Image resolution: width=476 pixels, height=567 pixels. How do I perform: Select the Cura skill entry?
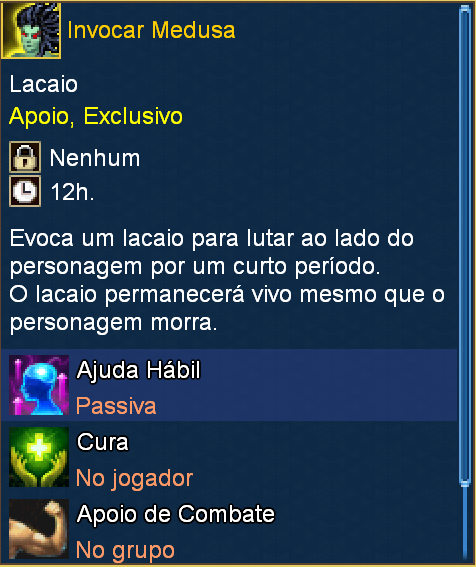[x=229, y=457]
